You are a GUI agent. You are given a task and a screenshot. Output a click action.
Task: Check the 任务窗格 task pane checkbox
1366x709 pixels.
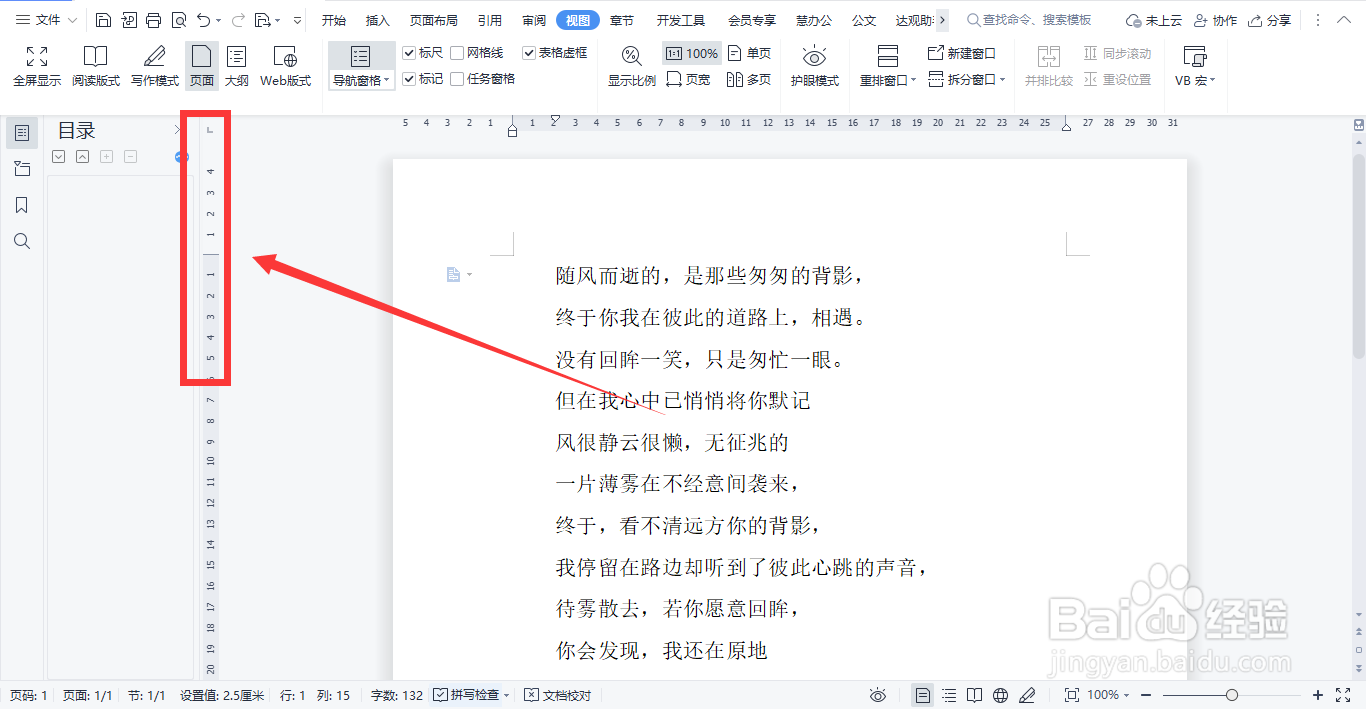tap(457, 79)
